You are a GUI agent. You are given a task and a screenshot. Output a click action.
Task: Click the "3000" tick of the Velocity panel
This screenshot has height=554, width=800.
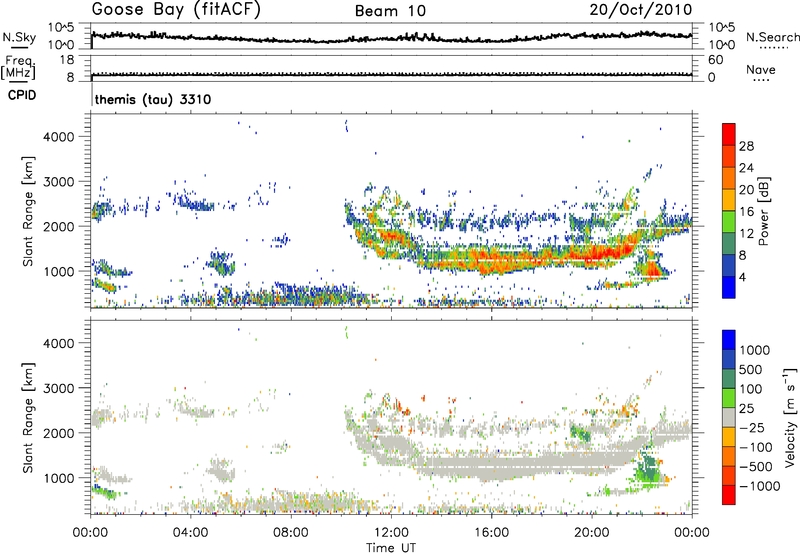(x=58, y=388)
